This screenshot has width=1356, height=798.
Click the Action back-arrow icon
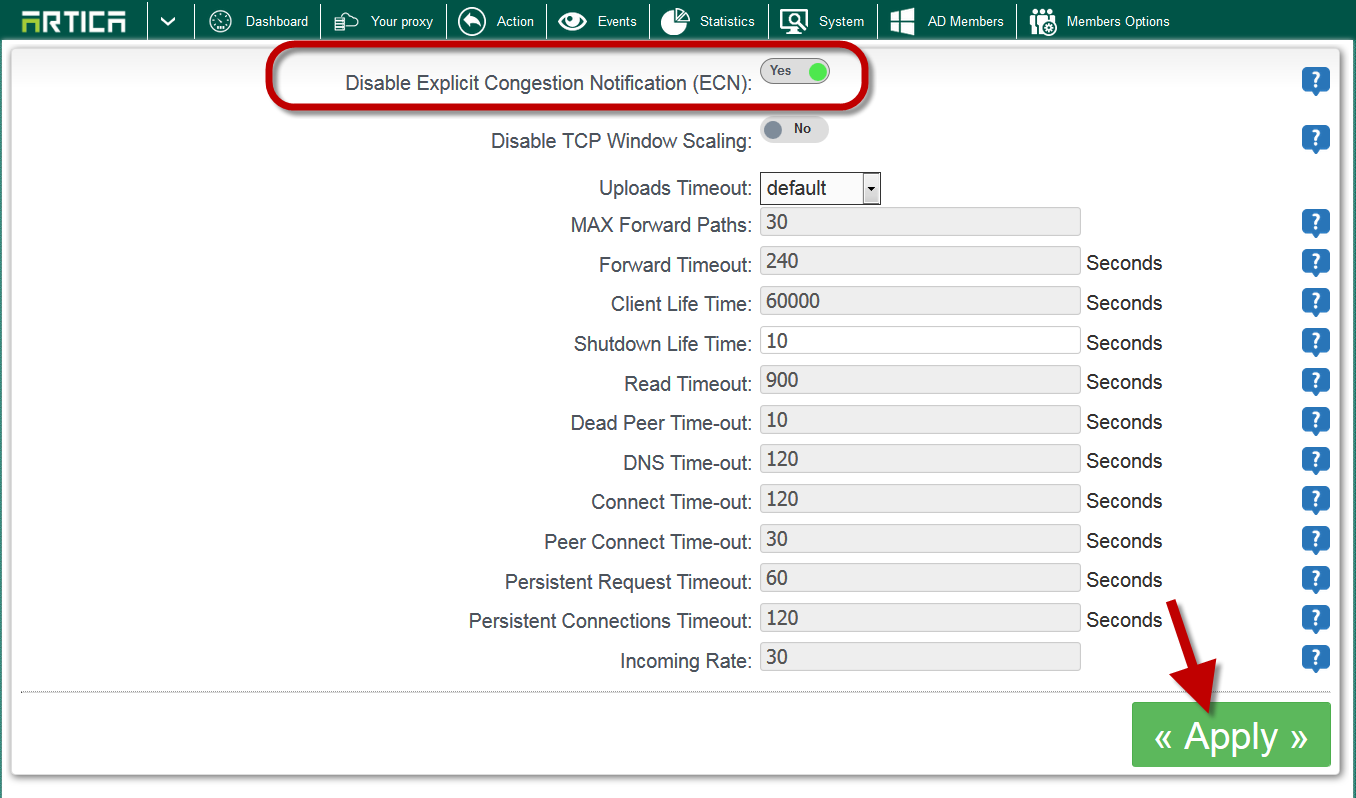[x=472, y=21]
